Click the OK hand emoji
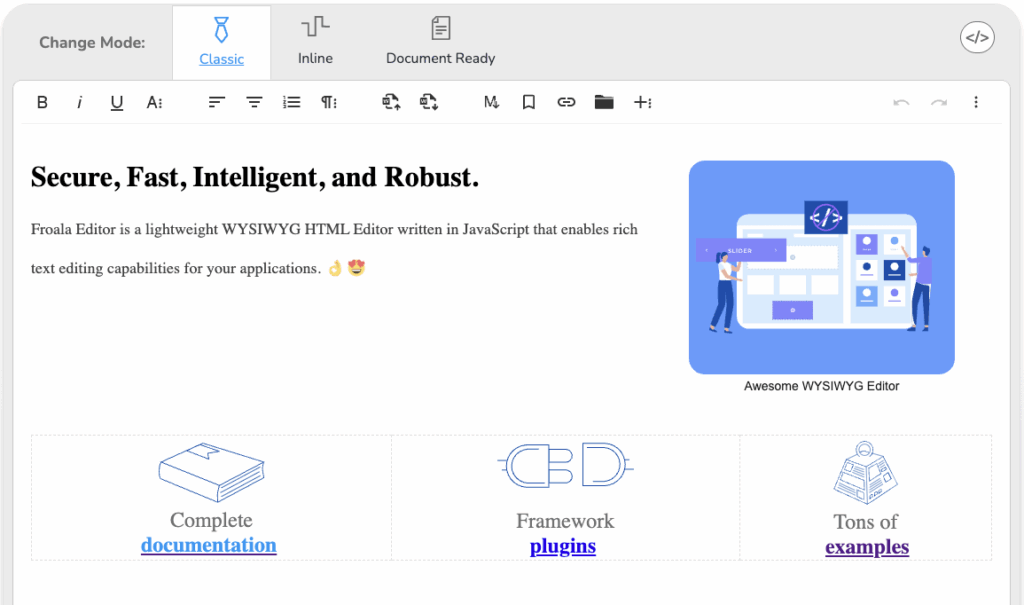 (x=335, y=268)
